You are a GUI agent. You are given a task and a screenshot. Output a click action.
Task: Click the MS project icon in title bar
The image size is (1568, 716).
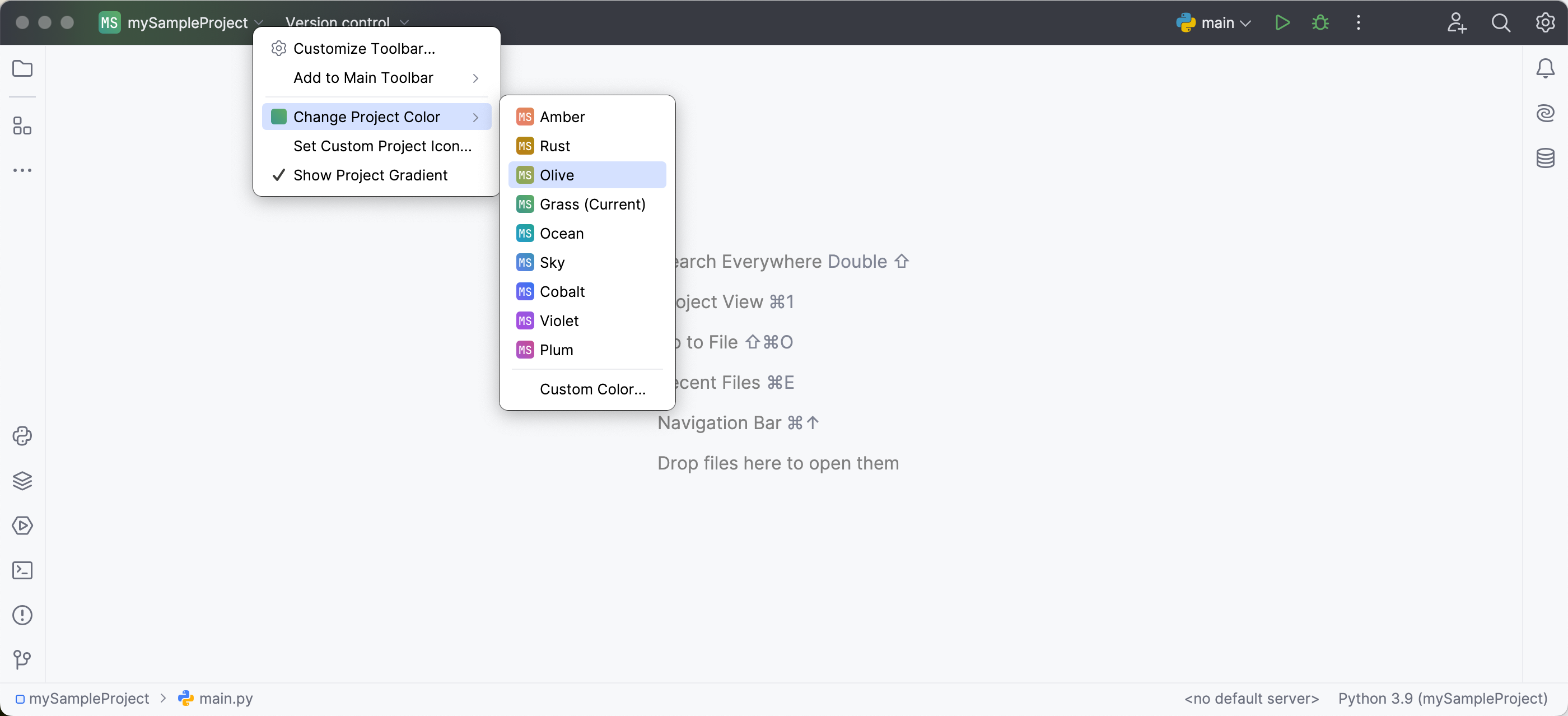(x=110, y=22)
